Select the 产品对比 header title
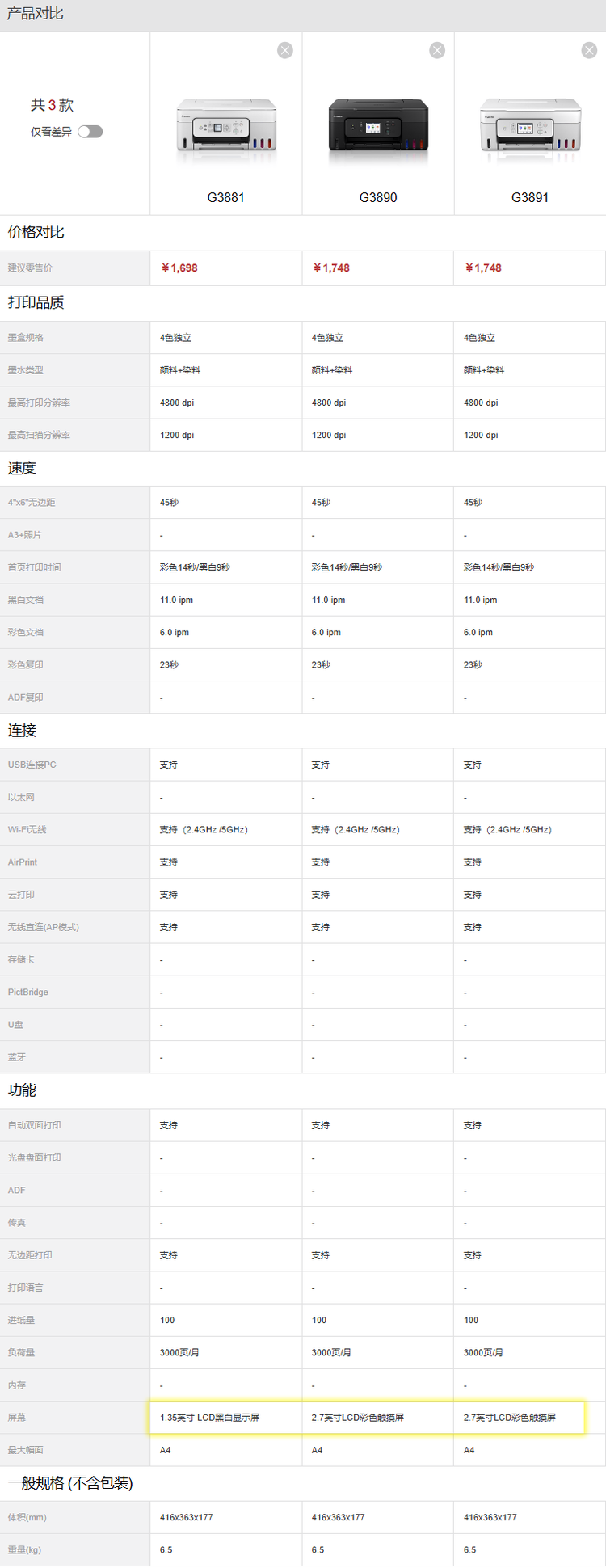606x1568 pixels. click(x=35, y=14)
